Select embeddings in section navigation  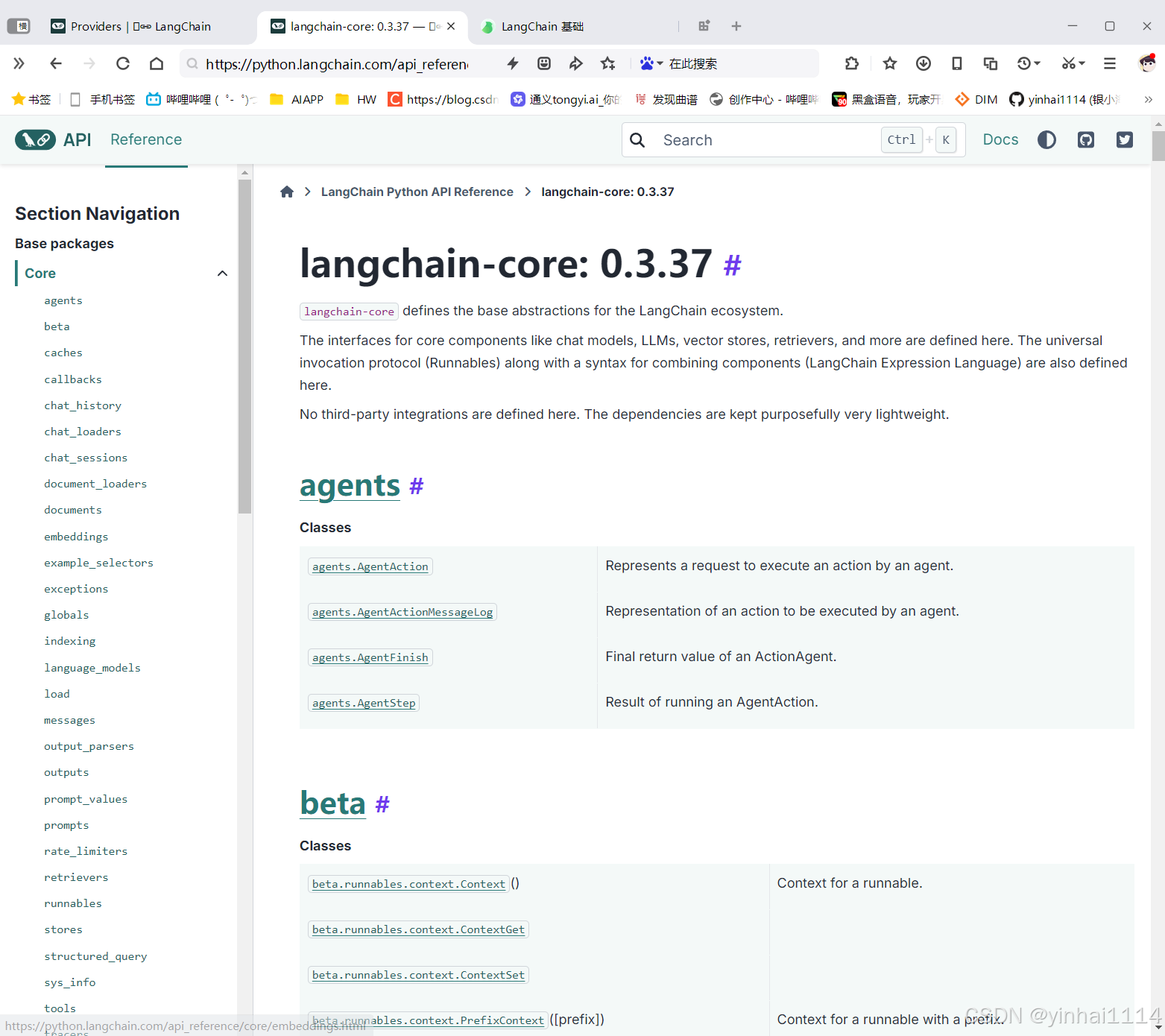[76, 537]
